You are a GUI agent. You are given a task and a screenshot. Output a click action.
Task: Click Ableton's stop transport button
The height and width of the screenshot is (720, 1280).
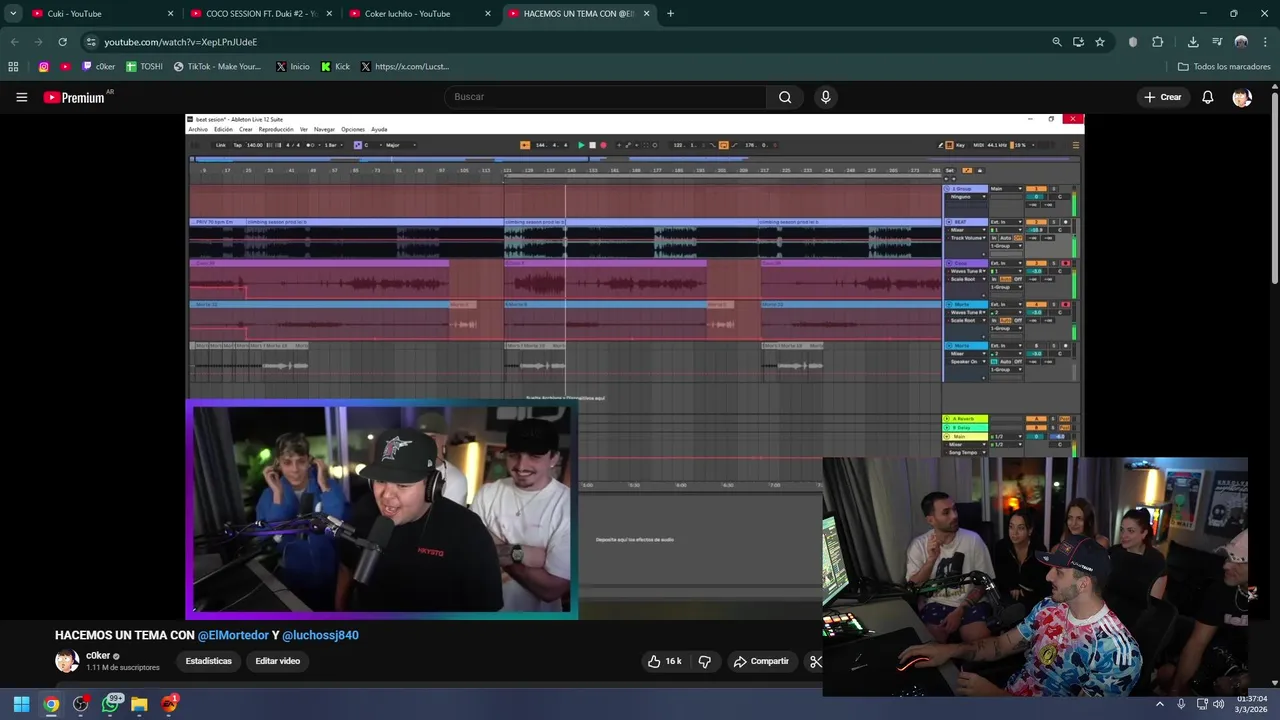592,145
